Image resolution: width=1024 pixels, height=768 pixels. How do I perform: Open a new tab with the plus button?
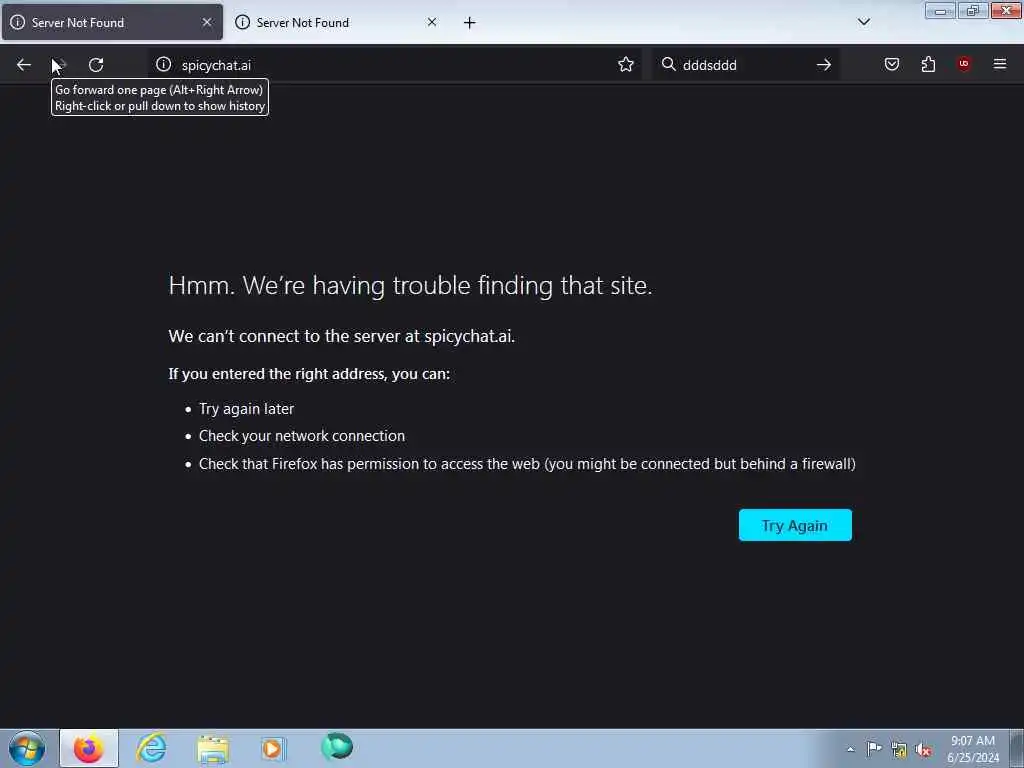click(x=470, y=23)
